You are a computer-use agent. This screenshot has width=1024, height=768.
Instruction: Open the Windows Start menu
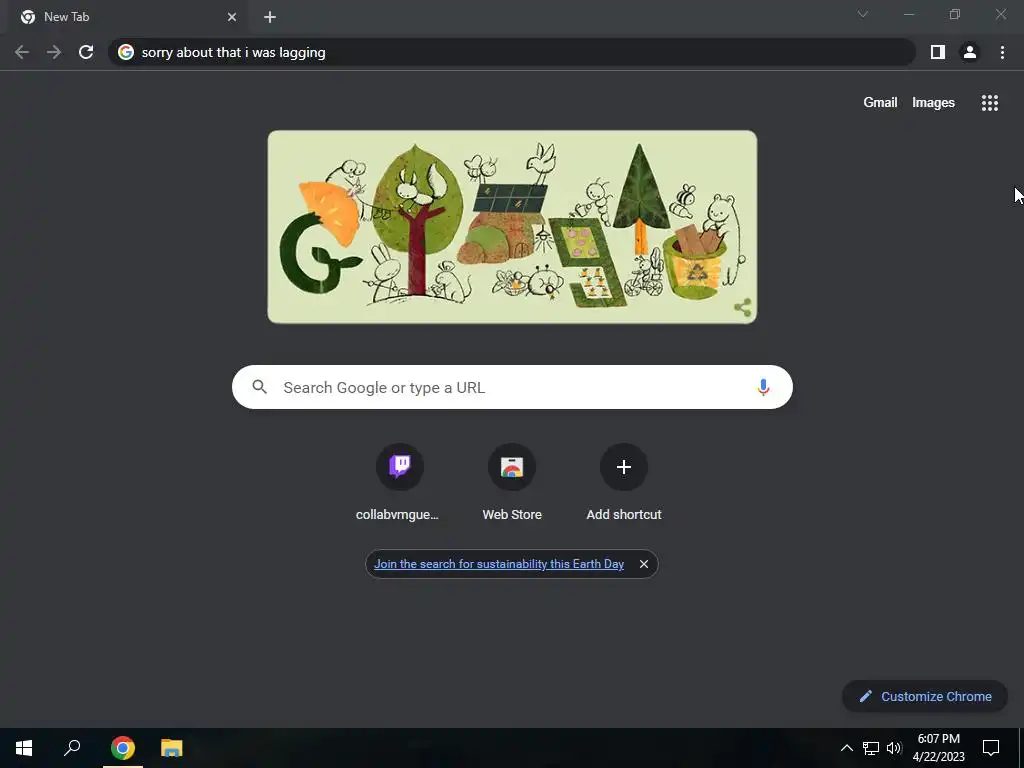(24, 748)
